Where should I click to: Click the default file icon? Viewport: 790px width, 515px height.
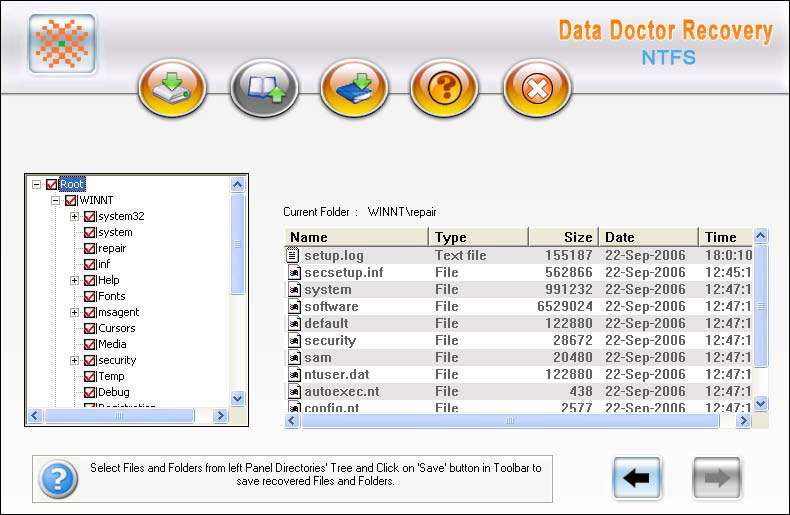coord(294,324)
